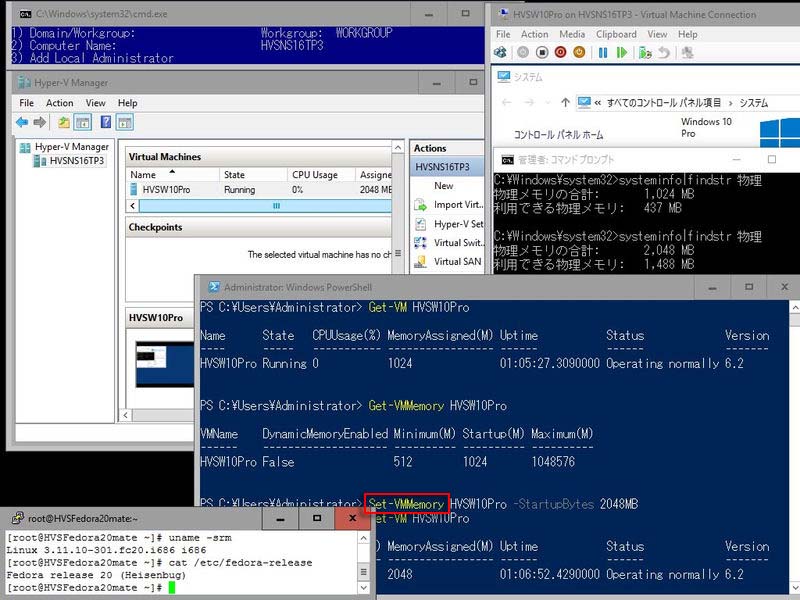Click the blue Help question-mark toolbar icon
Image resolution: width=800 pixels, height=600 pixels.
click(x=106, y=122)
